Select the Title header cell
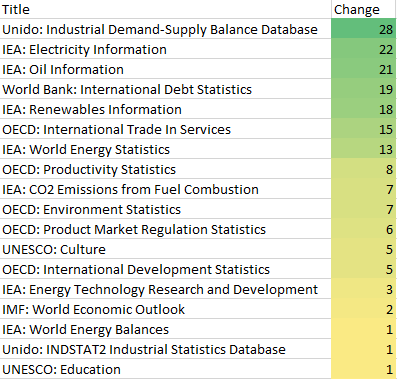Image resolution: width=397 pixels, height=379 pixels. tap(165, 9)
